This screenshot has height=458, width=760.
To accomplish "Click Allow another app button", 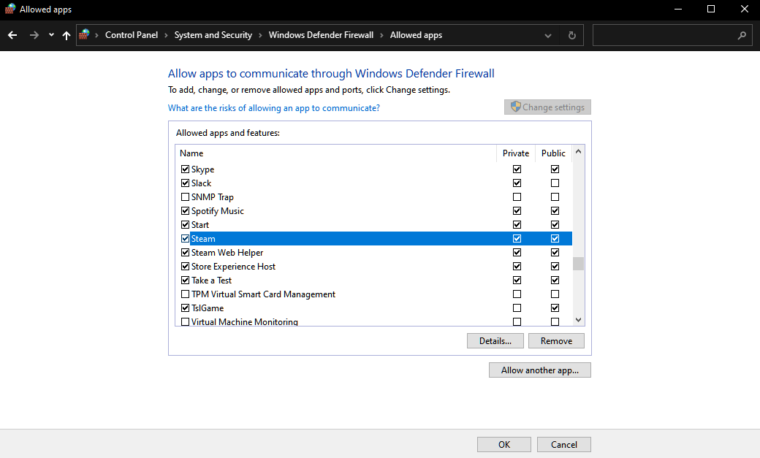I will click(x=540, y=370).
